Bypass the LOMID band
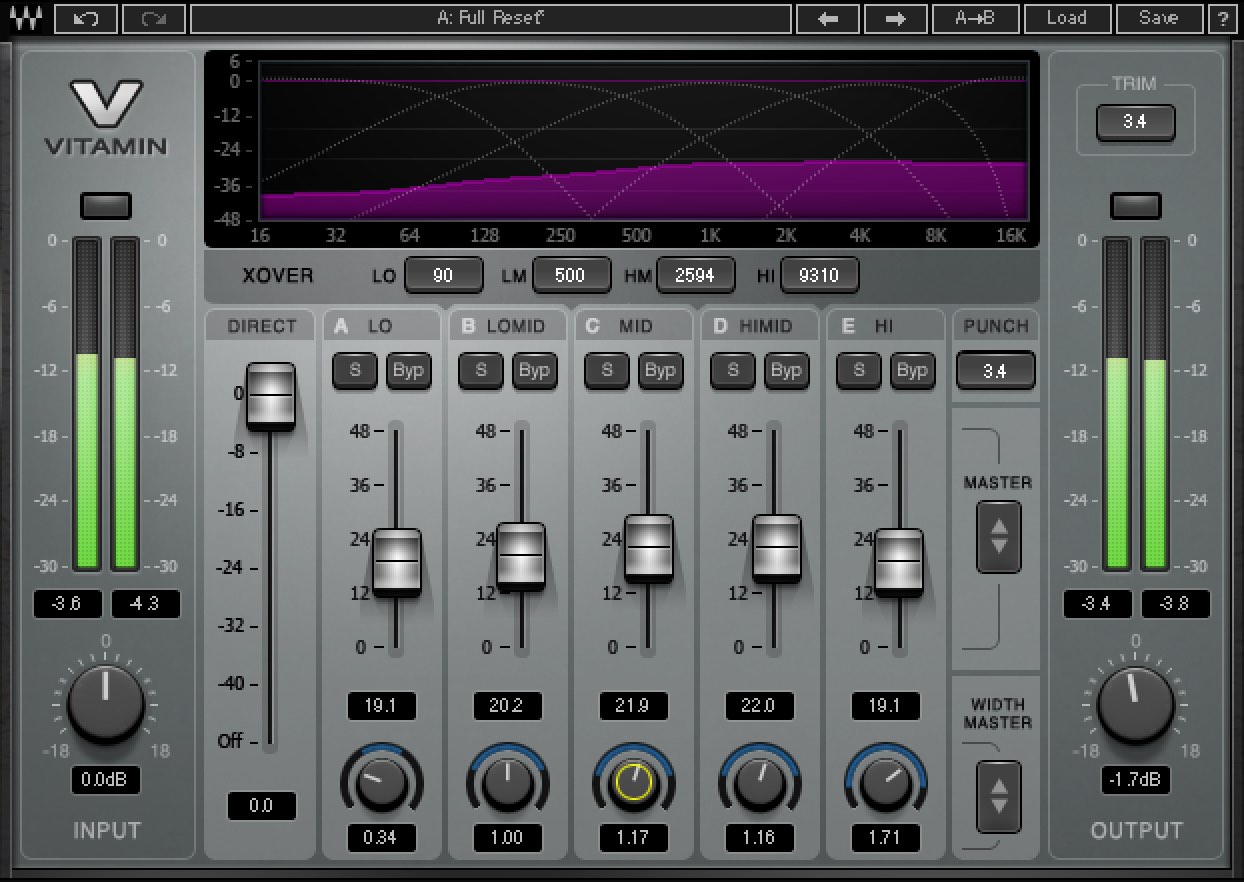 point(534,370)
